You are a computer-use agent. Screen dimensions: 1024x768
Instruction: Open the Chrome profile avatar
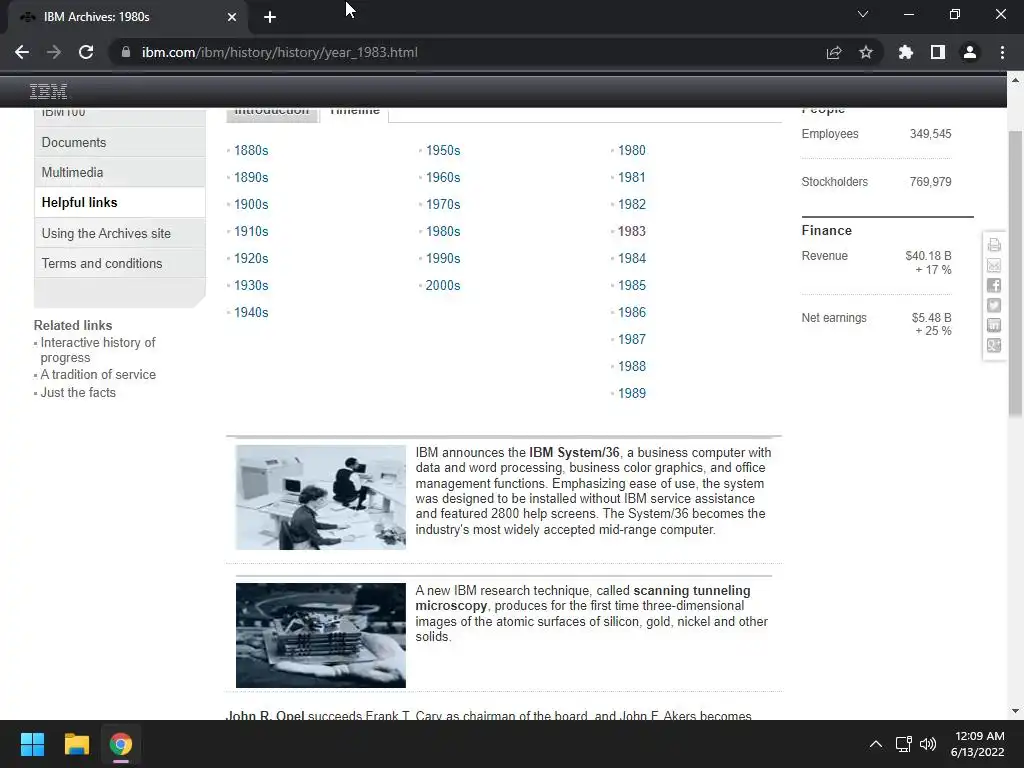point(970,52)
